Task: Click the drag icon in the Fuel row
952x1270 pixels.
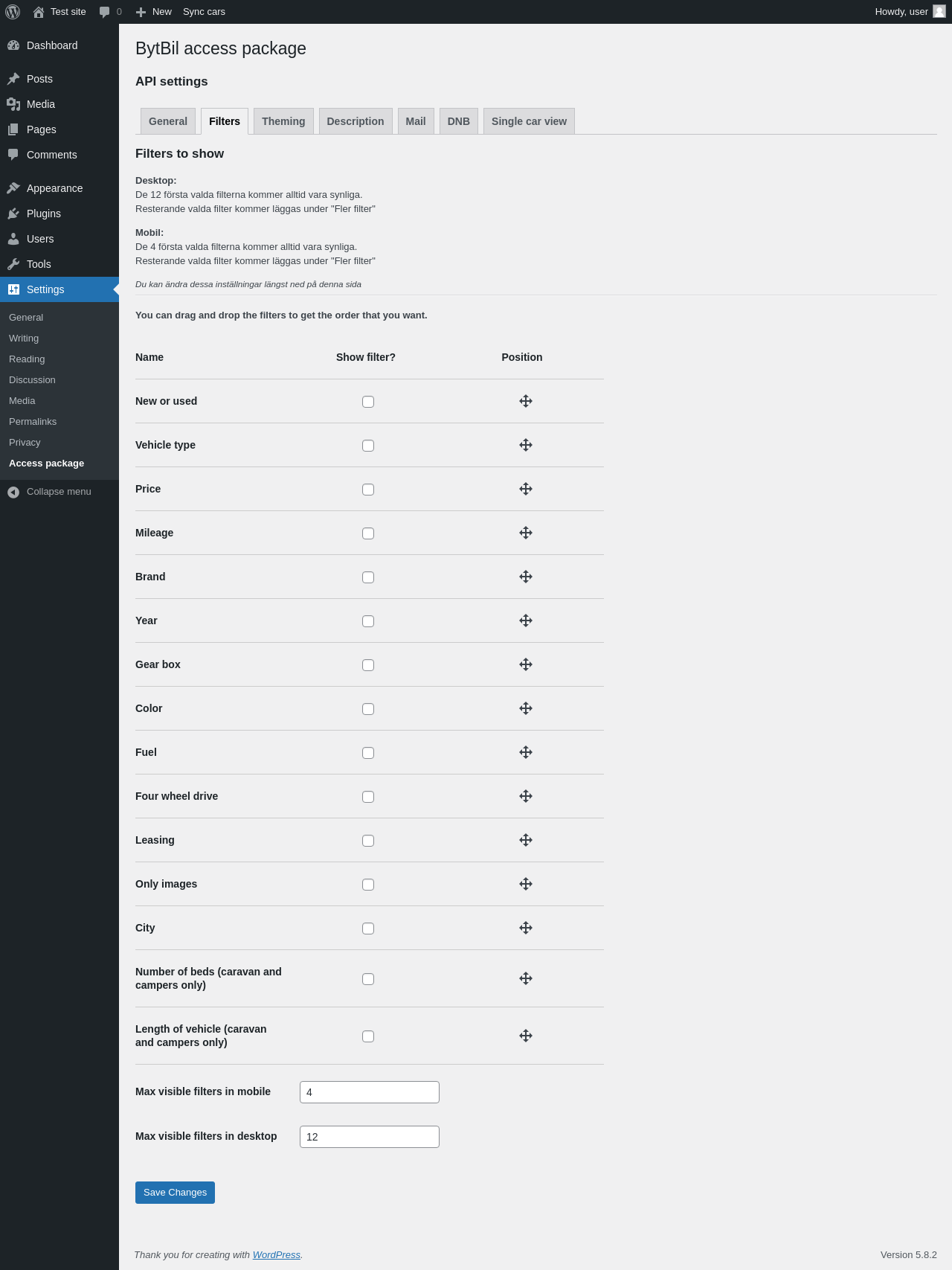Action: (x=526, y=752)
